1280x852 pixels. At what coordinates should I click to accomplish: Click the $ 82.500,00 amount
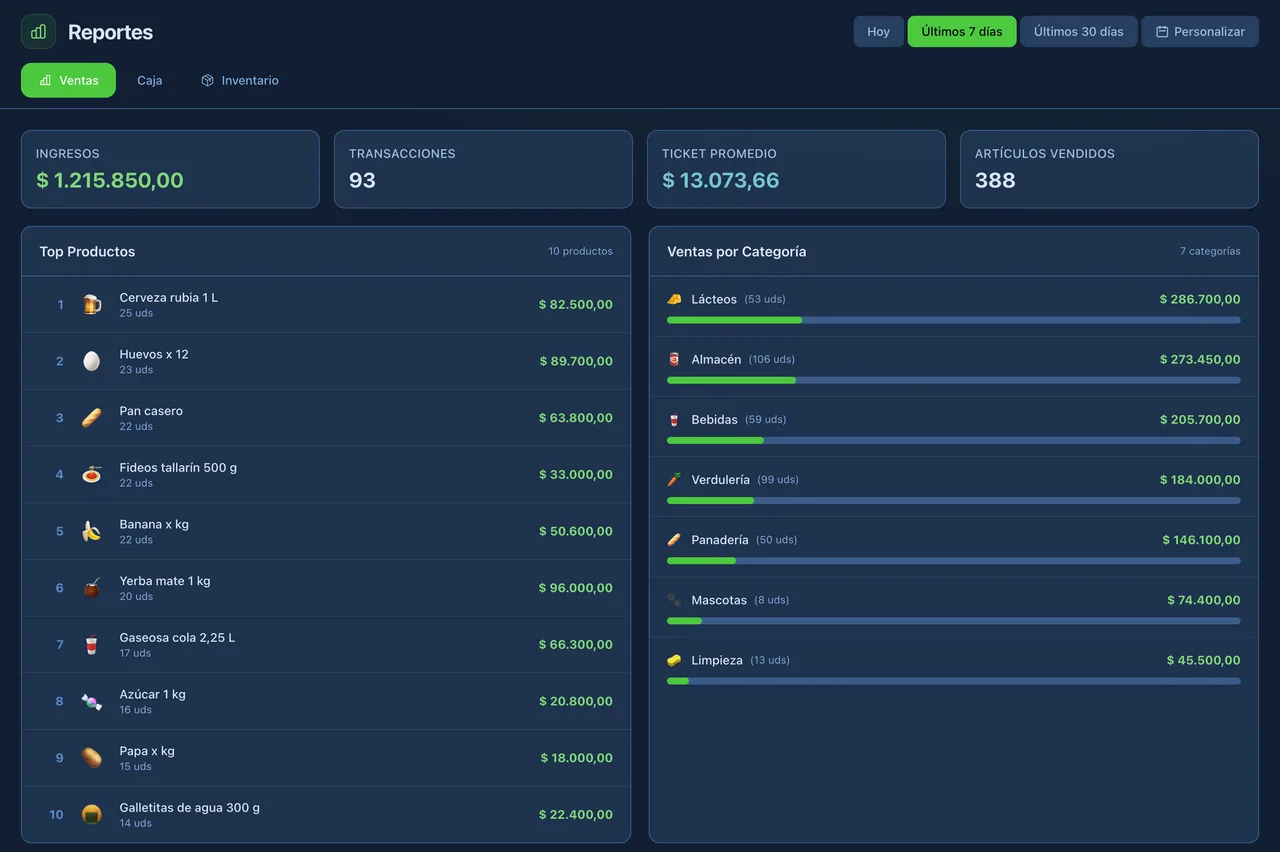(576, 304)
